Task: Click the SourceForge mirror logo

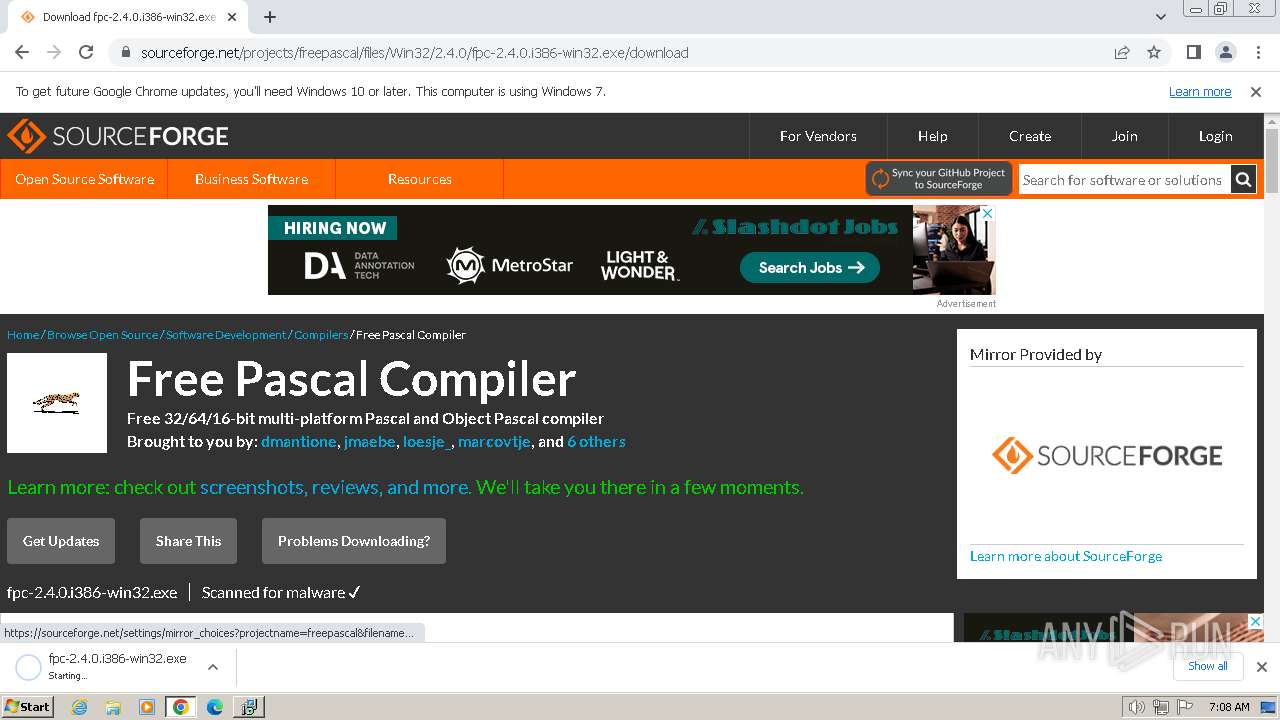Action: (x=1107, y=456)
